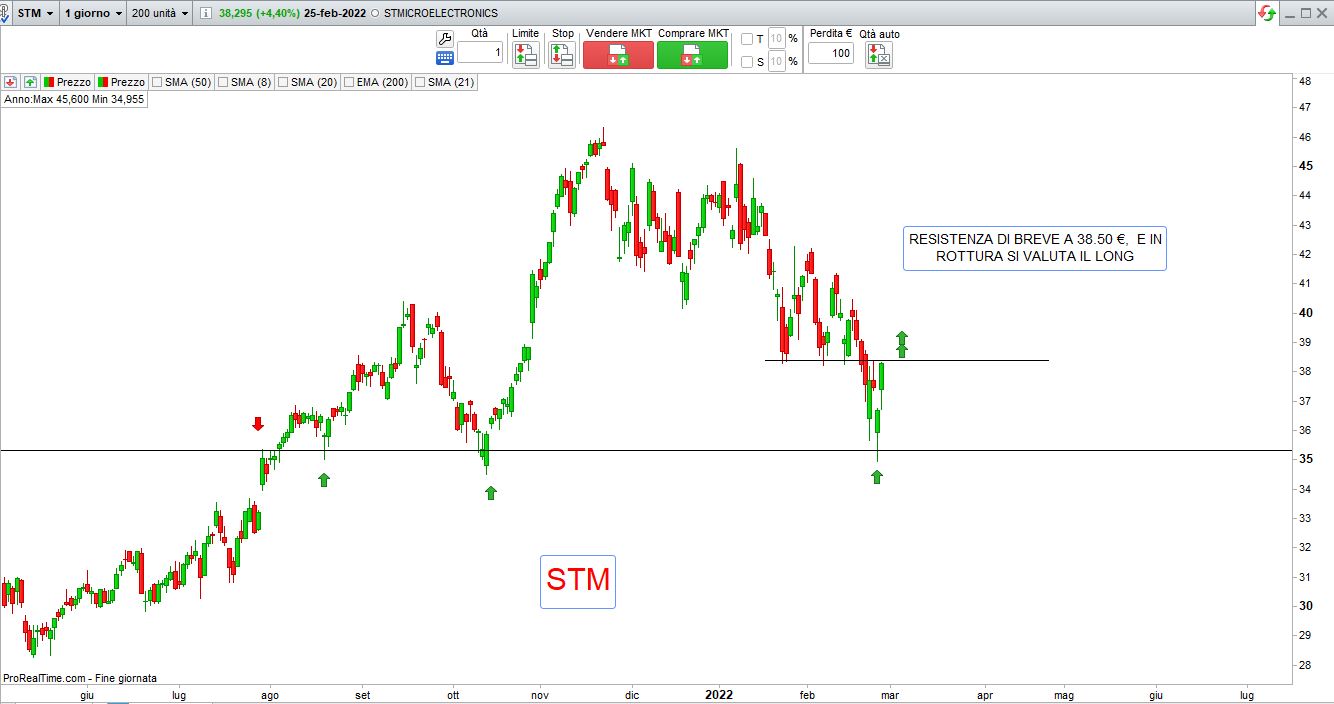This screenshot has height=704, width=1334.
Task: Click the green up-arrow icon in the indicator bar
Action: (30, 82)
